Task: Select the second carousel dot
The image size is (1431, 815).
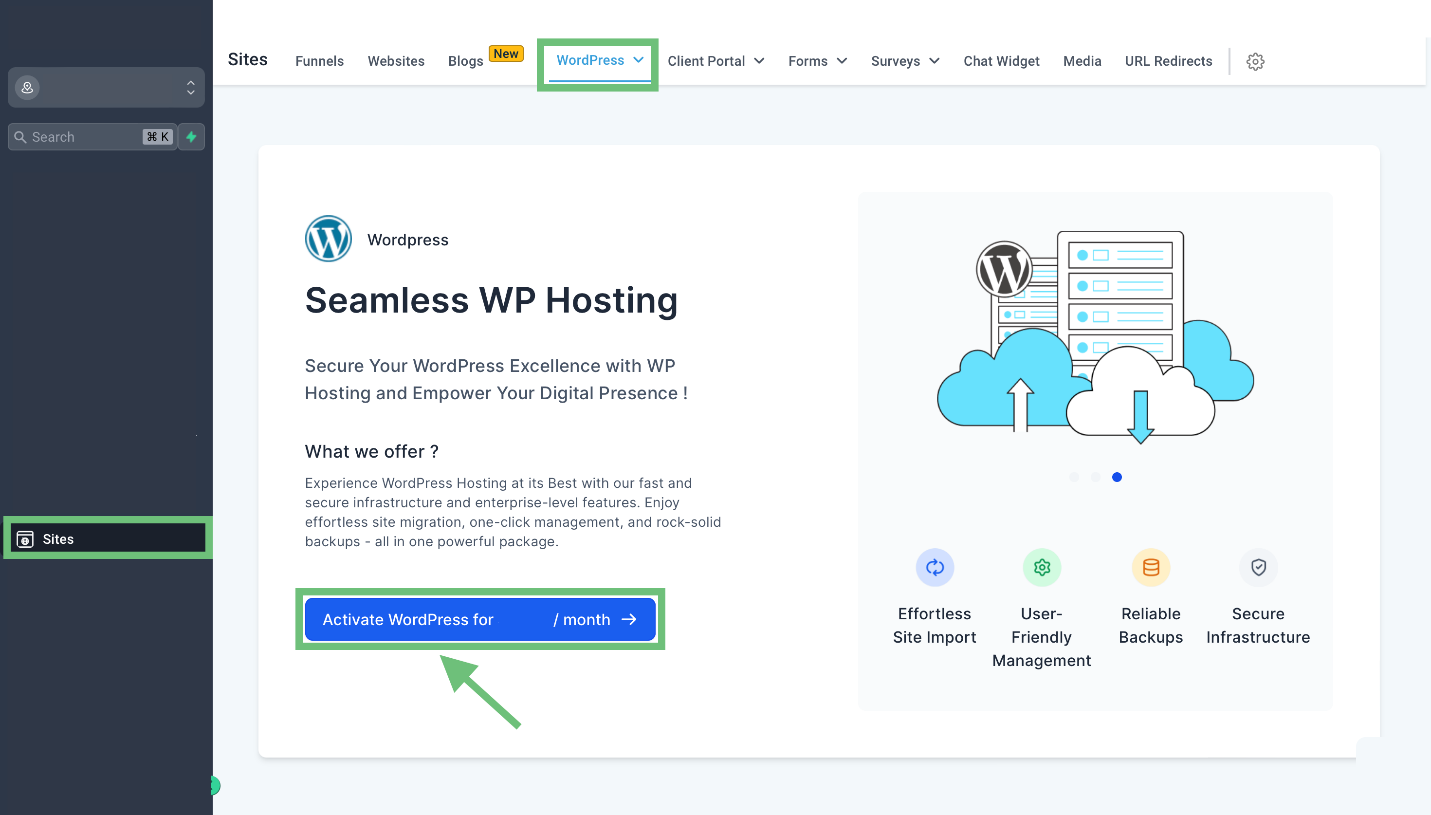Action: [x=1095, y=477]
